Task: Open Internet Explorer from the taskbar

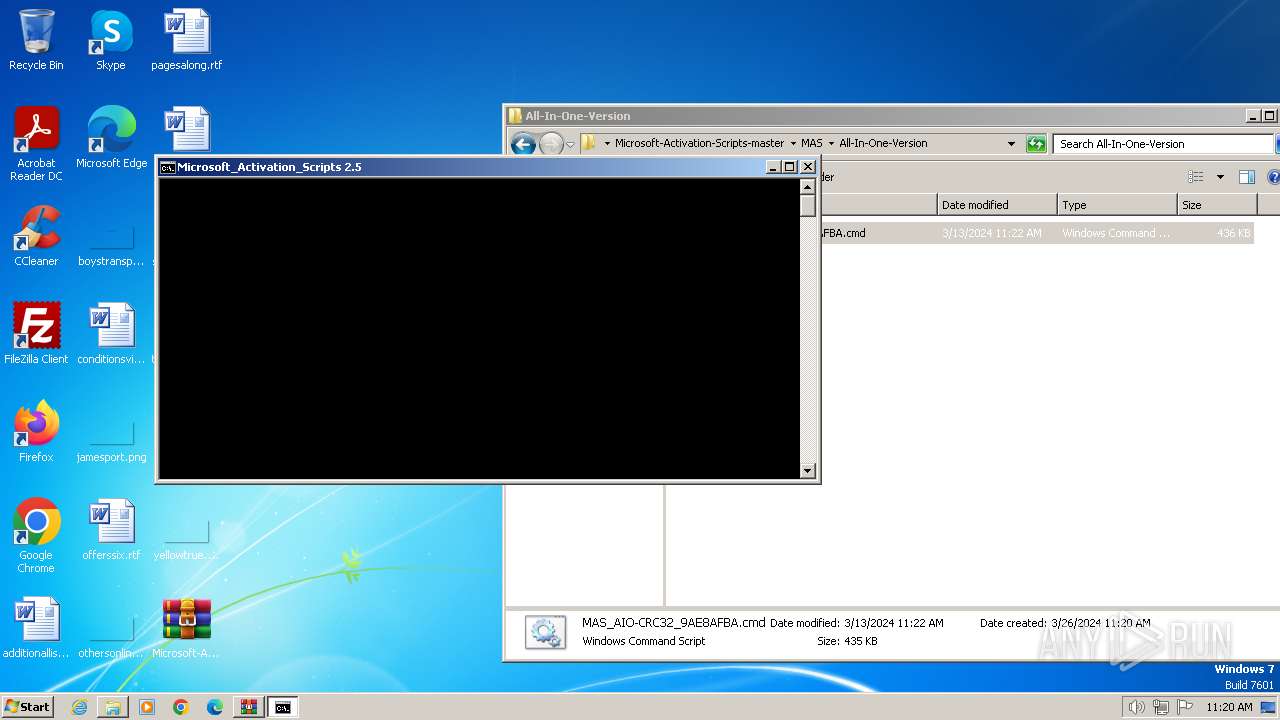Action: click(x=79, y=707)
